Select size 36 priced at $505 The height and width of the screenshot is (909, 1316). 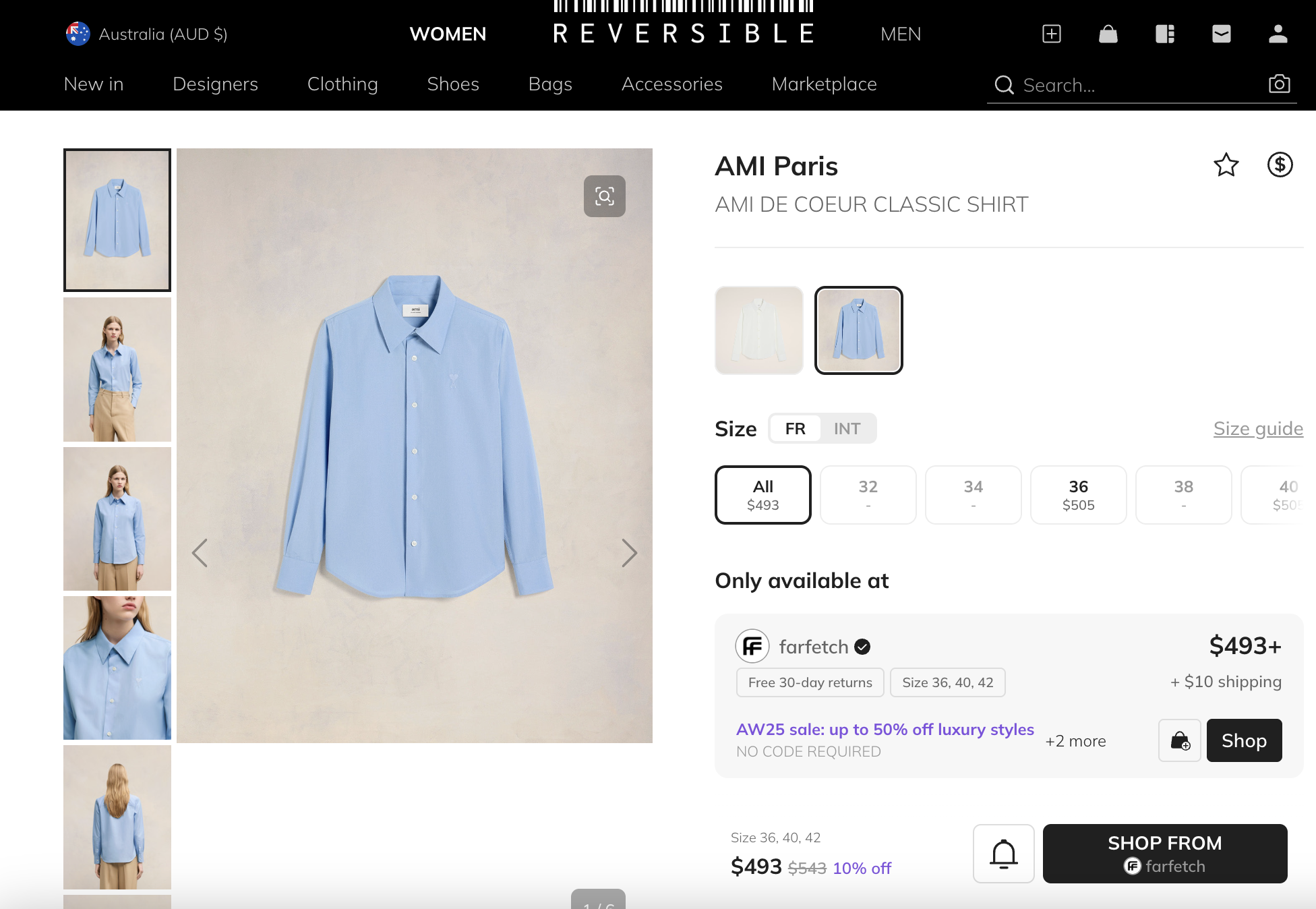tap(1078, 494)
